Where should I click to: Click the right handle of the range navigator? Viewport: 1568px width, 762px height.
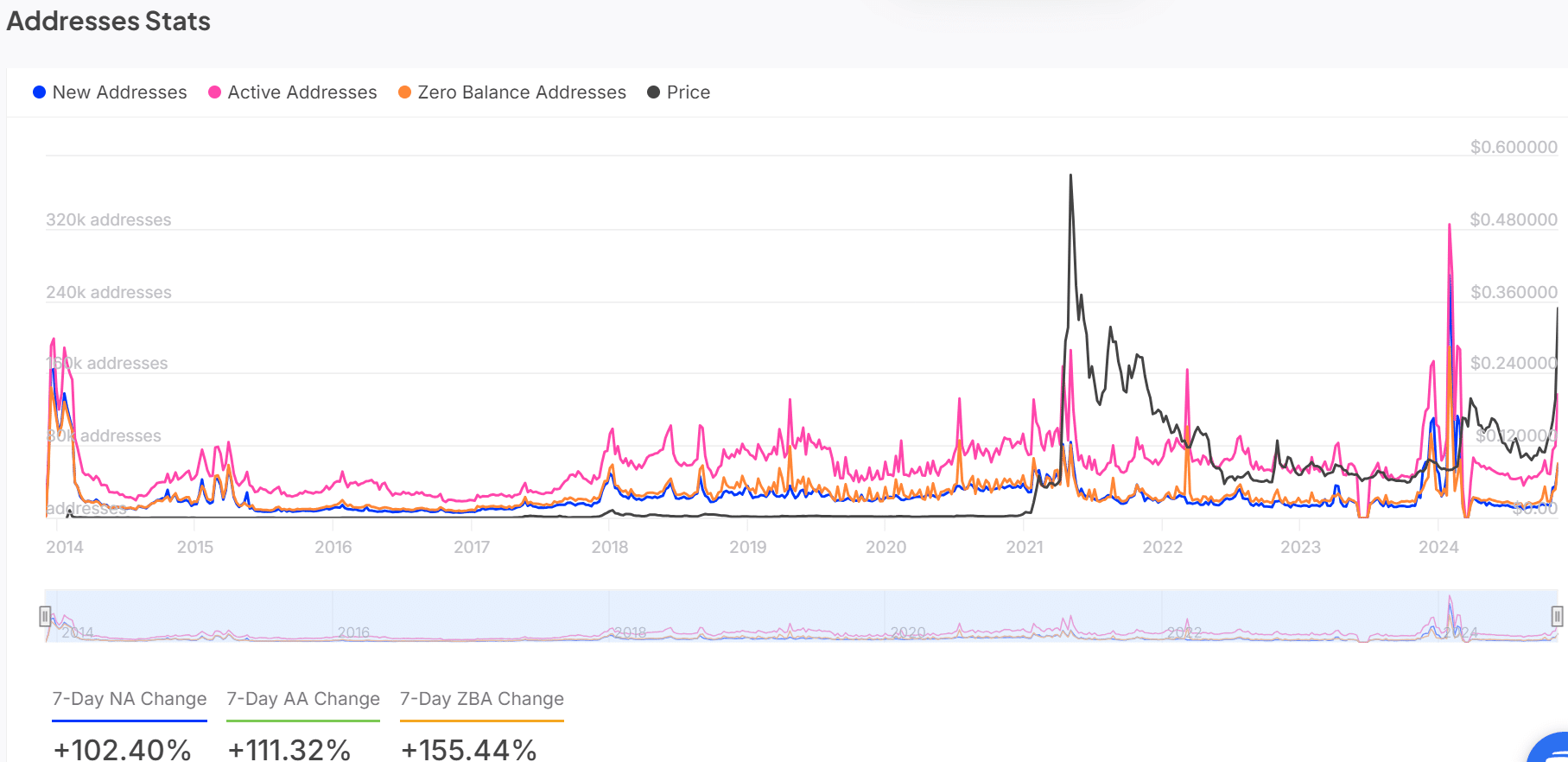[x=1557, y=616]
